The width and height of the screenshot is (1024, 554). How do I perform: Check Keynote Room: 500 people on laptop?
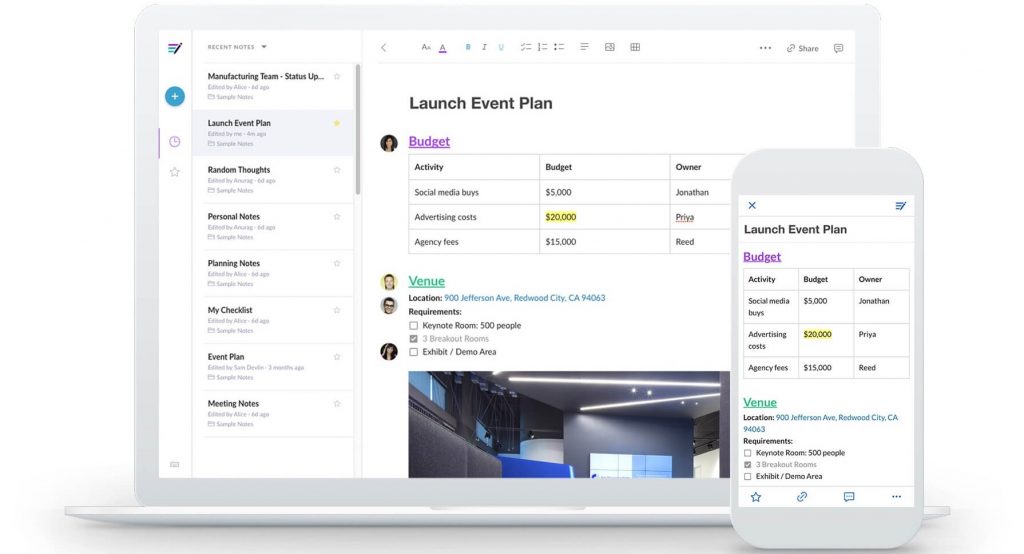click(x=413, y=325)
